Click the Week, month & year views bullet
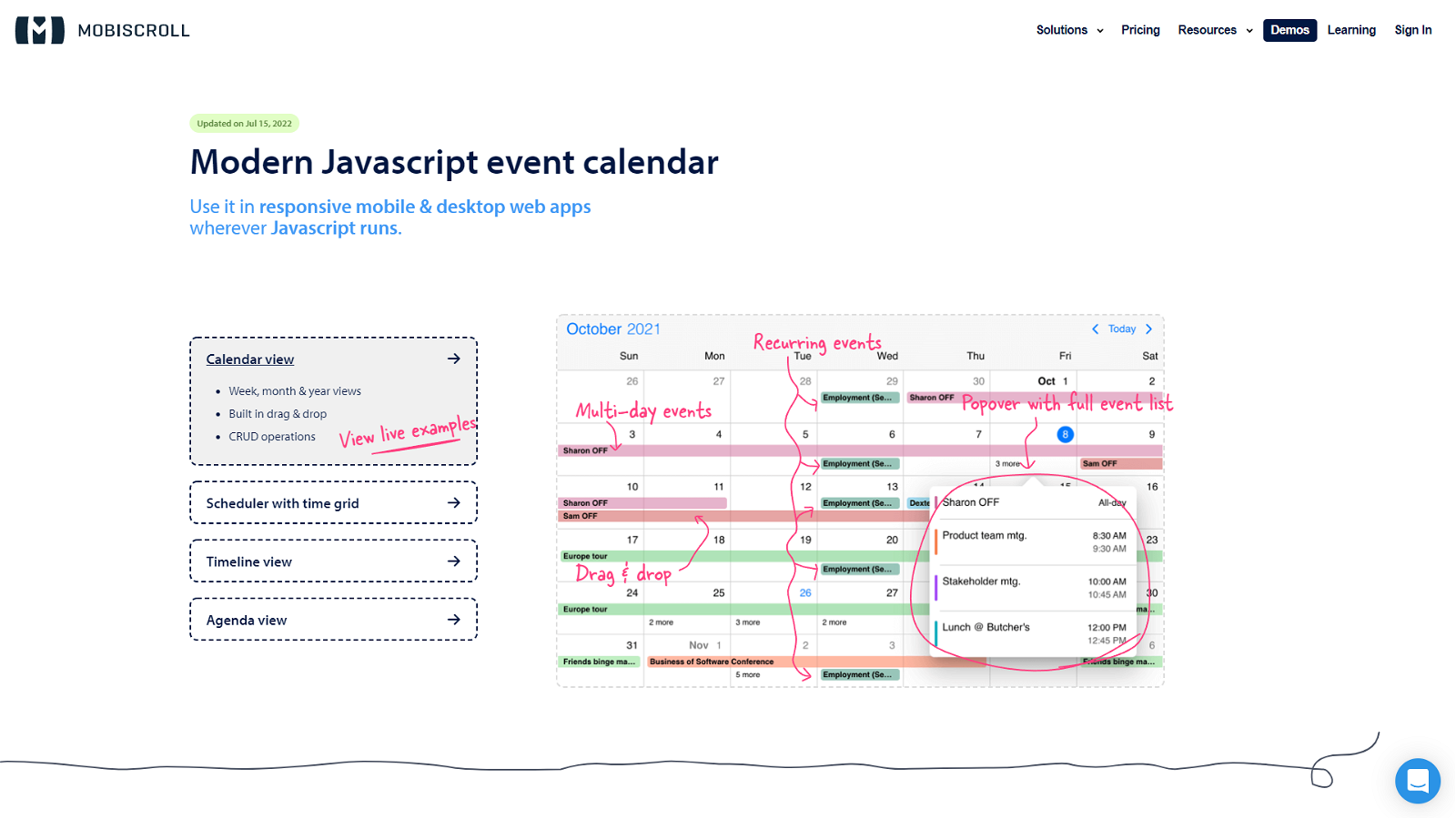 (295, 391)
